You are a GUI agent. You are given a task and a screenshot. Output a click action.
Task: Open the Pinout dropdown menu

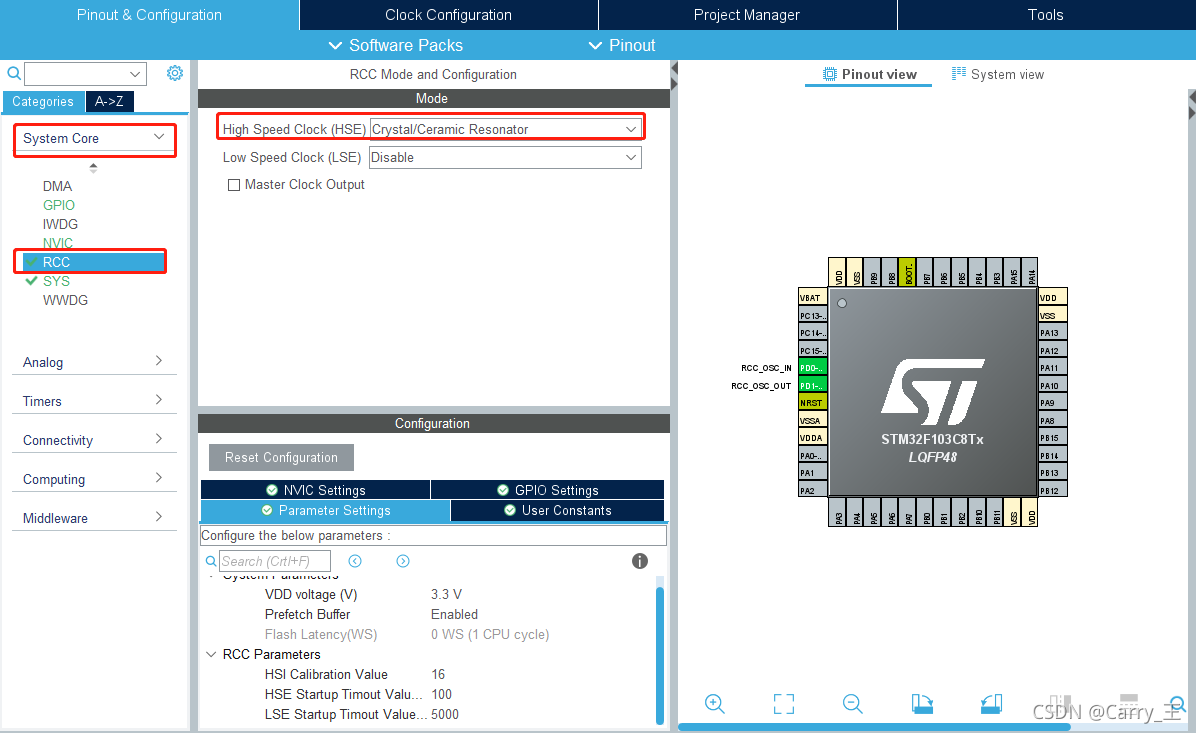click(x=622, y=45)
